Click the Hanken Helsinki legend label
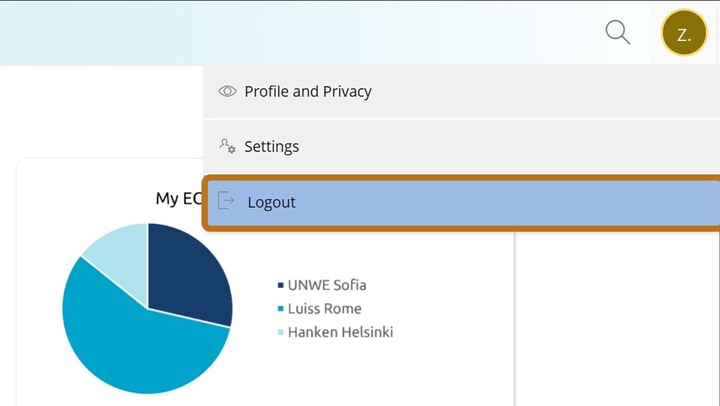The image size is (720, 406). click(340, 332)
